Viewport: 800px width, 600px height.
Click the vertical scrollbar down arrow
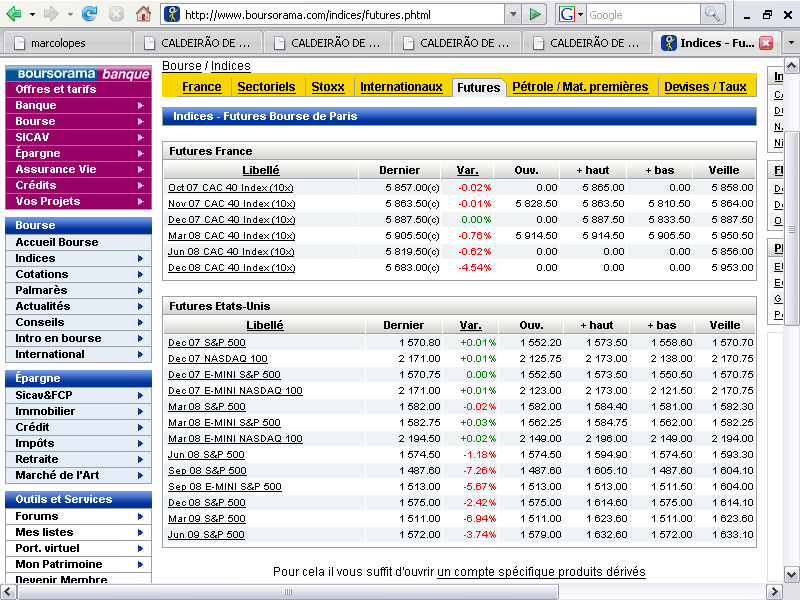point(791,574)
